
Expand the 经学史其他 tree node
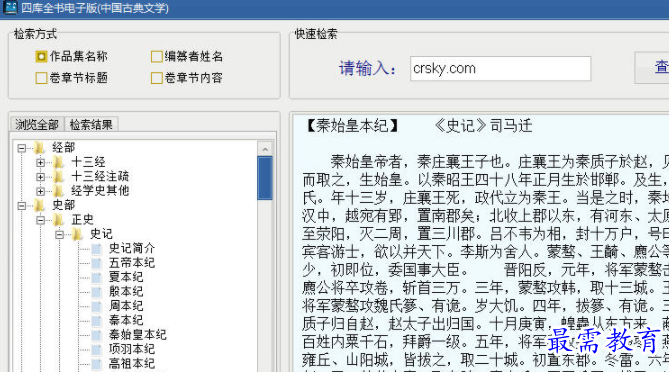pyautogui.click(x=40, y=191)
